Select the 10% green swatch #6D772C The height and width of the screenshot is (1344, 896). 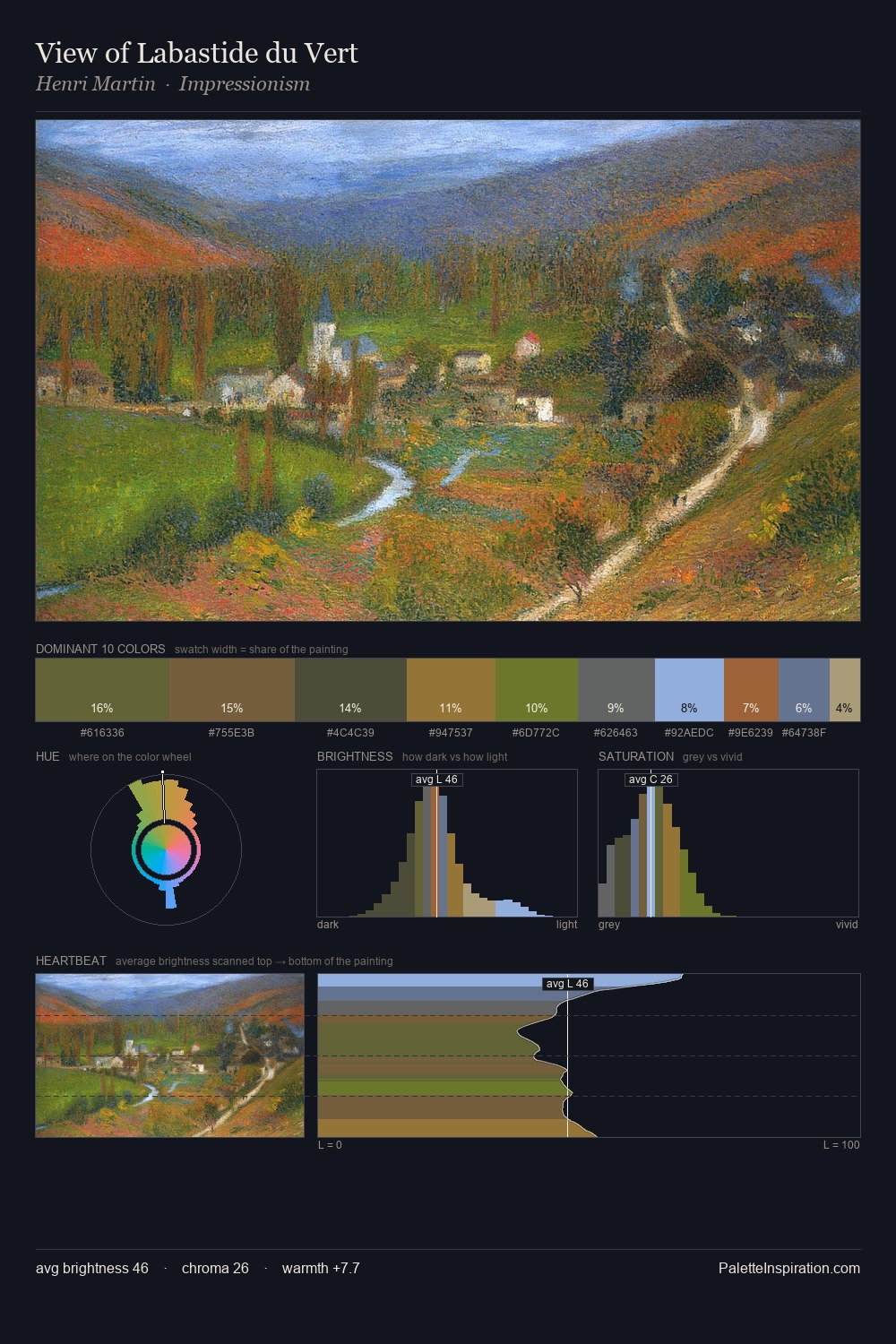pyautogui.click(x=537, y=690)
